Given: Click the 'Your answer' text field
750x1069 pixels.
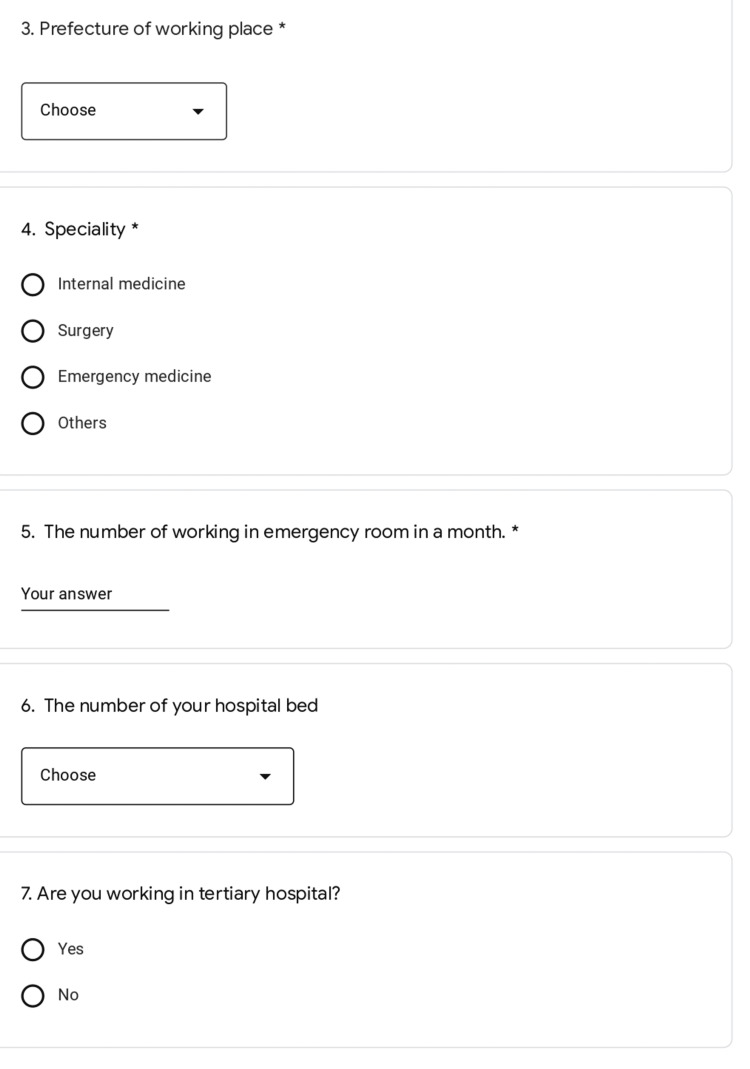Looking at the screenshot, I should pyautogui.click(x=95, y=594).
